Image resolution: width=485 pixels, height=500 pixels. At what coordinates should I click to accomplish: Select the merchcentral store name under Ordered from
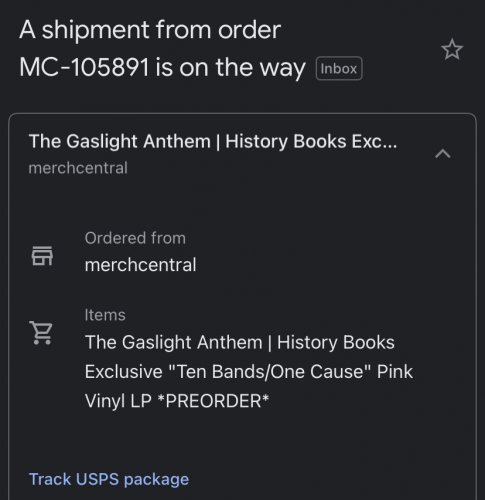tap(140, 265)
